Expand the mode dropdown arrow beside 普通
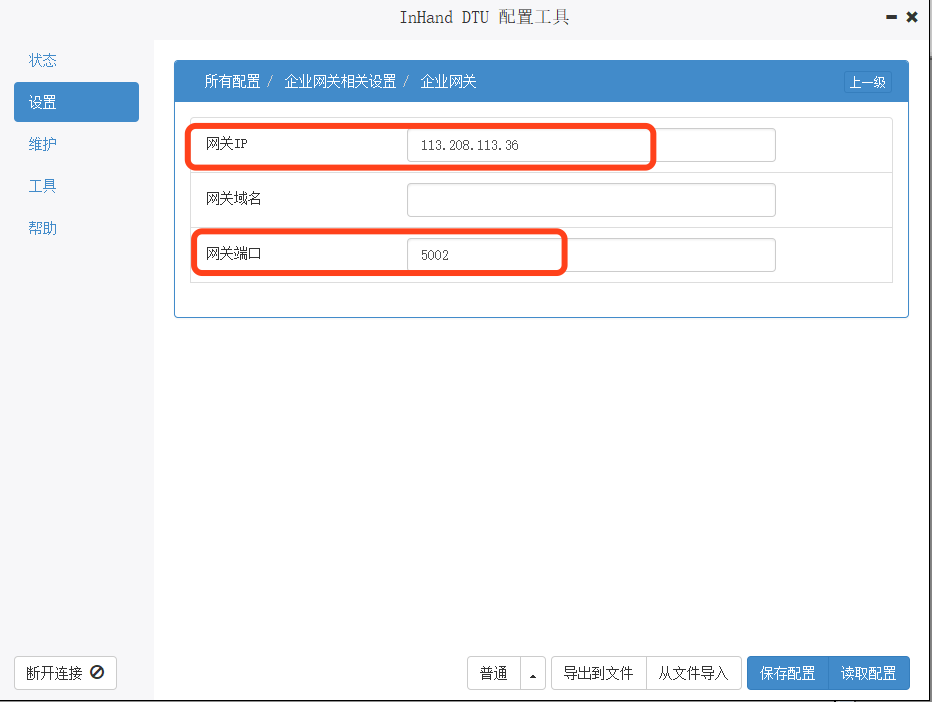This screenshot has height=702, width=932. click(x=533, y=673)
